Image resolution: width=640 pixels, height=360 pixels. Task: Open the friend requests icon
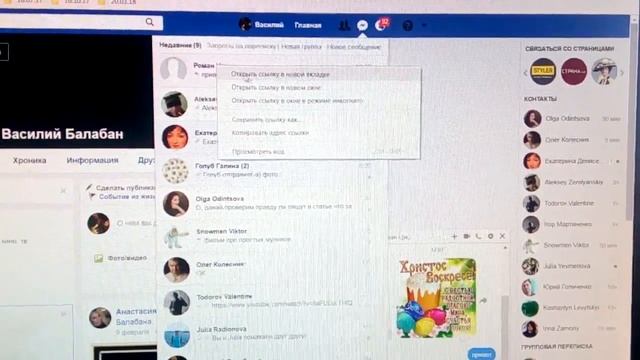[x=344, y=25]
